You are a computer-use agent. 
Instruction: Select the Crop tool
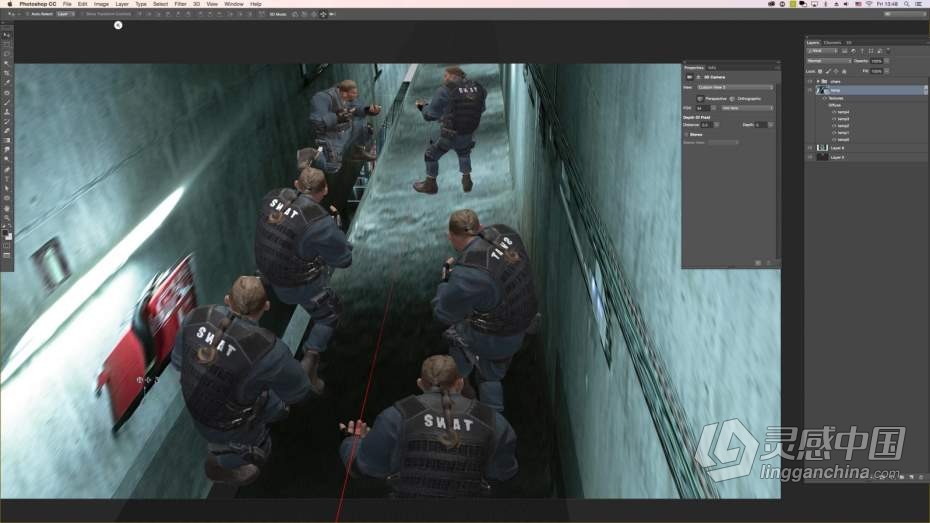(7, 74)
